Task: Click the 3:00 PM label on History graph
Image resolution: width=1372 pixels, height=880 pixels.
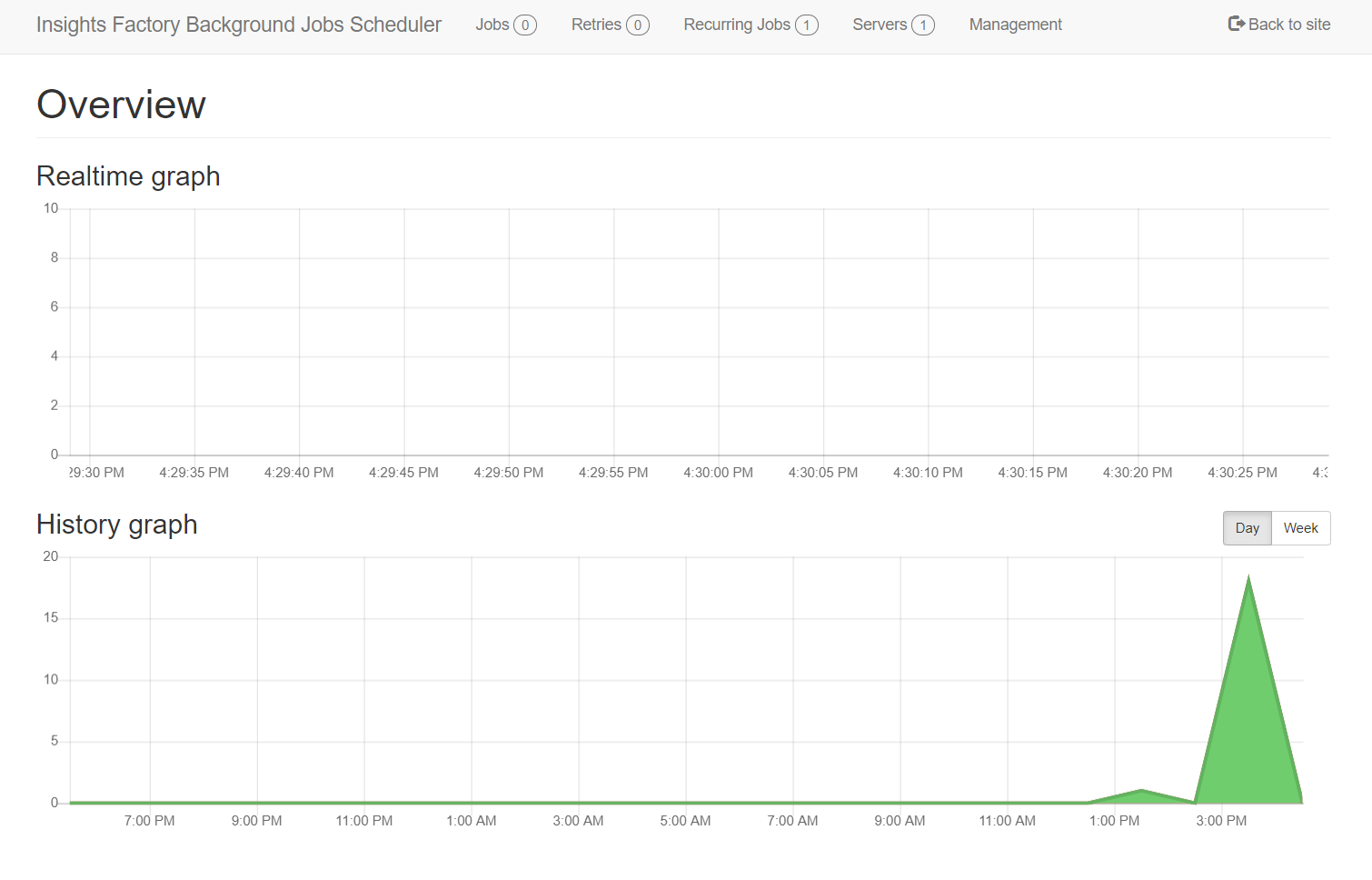Action: 1221,821
